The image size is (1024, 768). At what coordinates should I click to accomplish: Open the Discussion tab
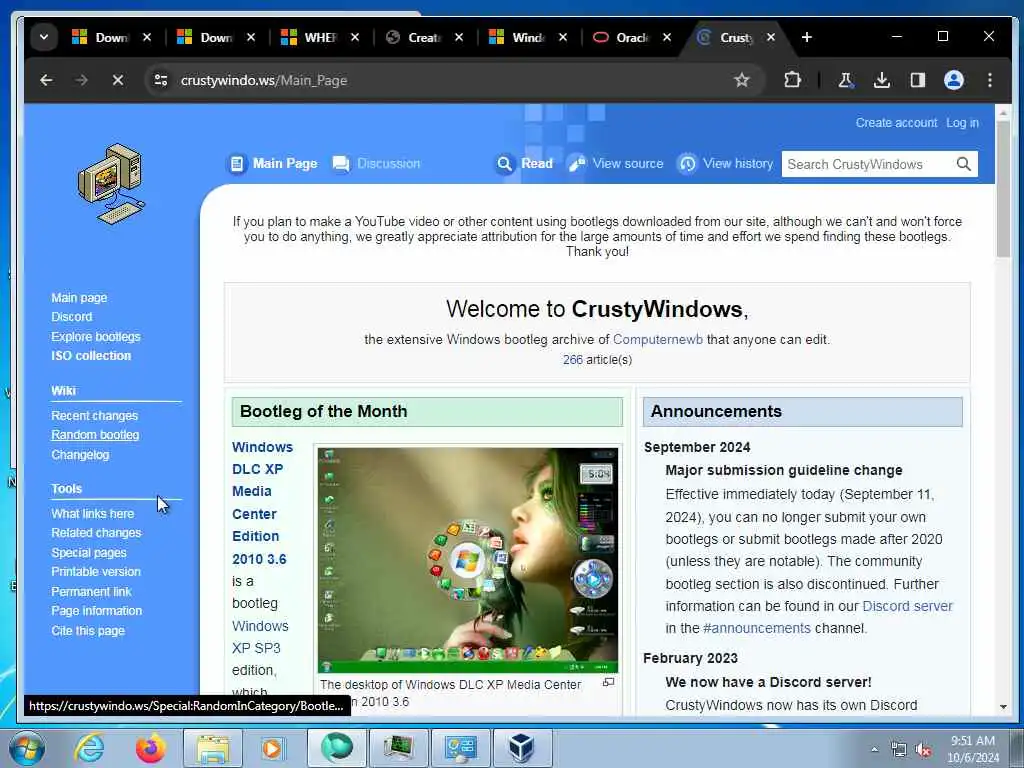pyautogui.click(x=377, y=163)
